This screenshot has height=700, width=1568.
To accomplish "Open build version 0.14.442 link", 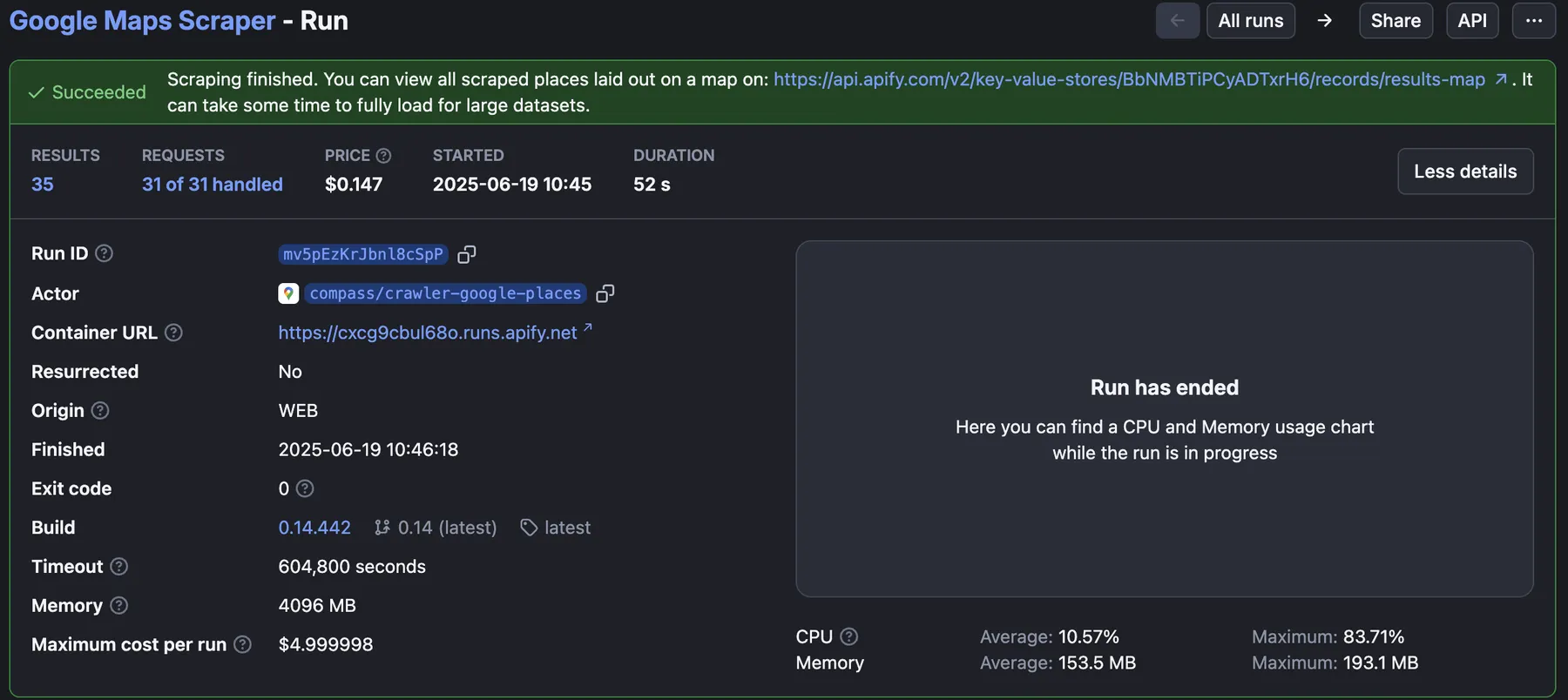I will 314,528.
